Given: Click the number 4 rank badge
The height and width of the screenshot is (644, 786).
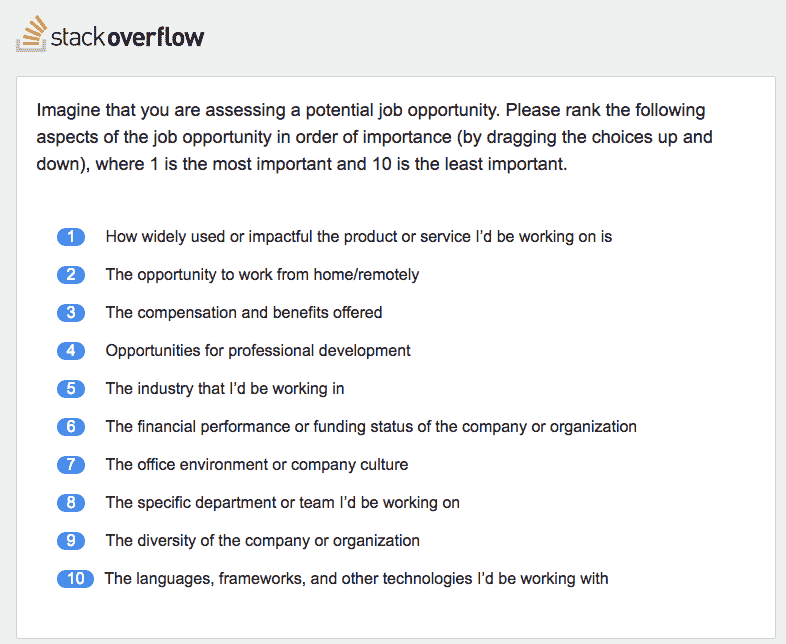Looking at the screenshot, I should [71, 351].
